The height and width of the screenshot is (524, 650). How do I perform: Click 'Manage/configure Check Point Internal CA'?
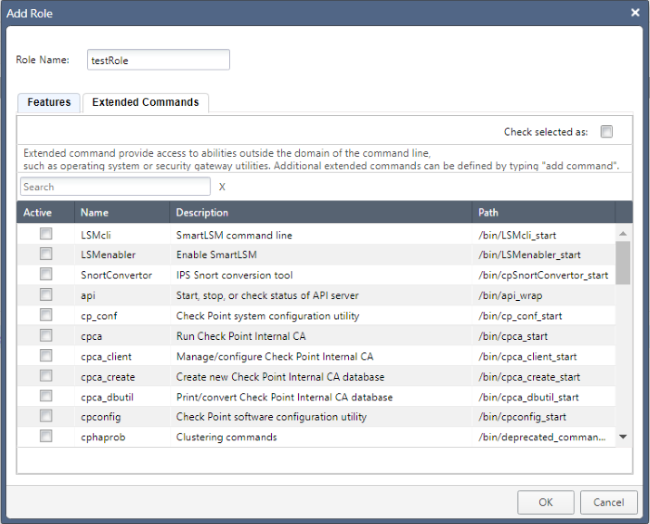click(275, 357)
